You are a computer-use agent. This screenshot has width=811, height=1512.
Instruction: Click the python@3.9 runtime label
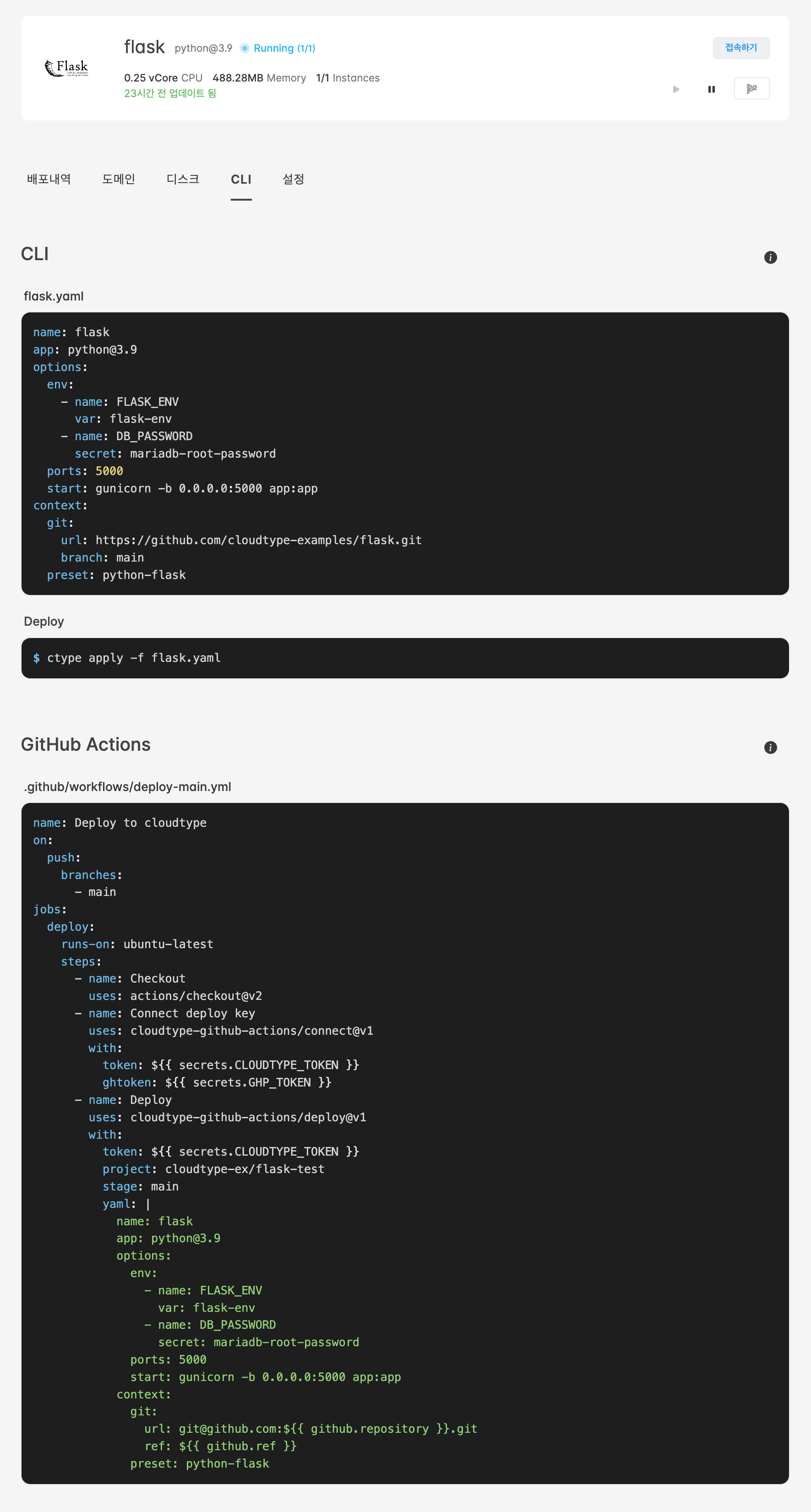(x=203, y=48)
